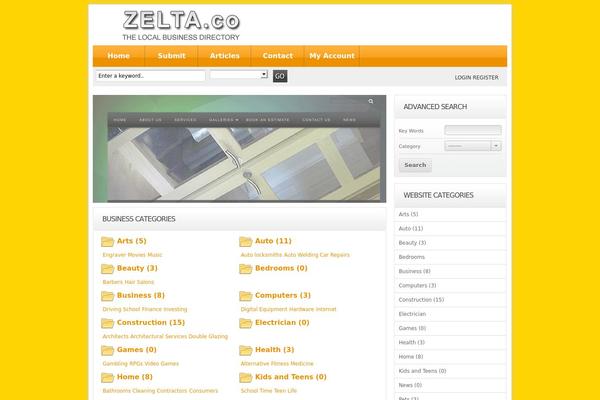Click the 'School Time' subcategory link

pos(256,391)
